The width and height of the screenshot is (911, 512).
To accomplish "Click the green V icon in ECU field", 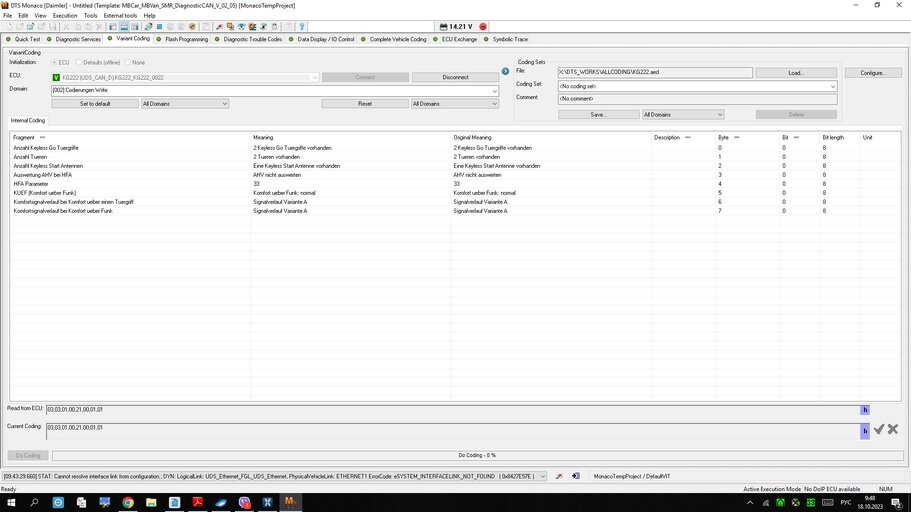I will pos(56,77).
